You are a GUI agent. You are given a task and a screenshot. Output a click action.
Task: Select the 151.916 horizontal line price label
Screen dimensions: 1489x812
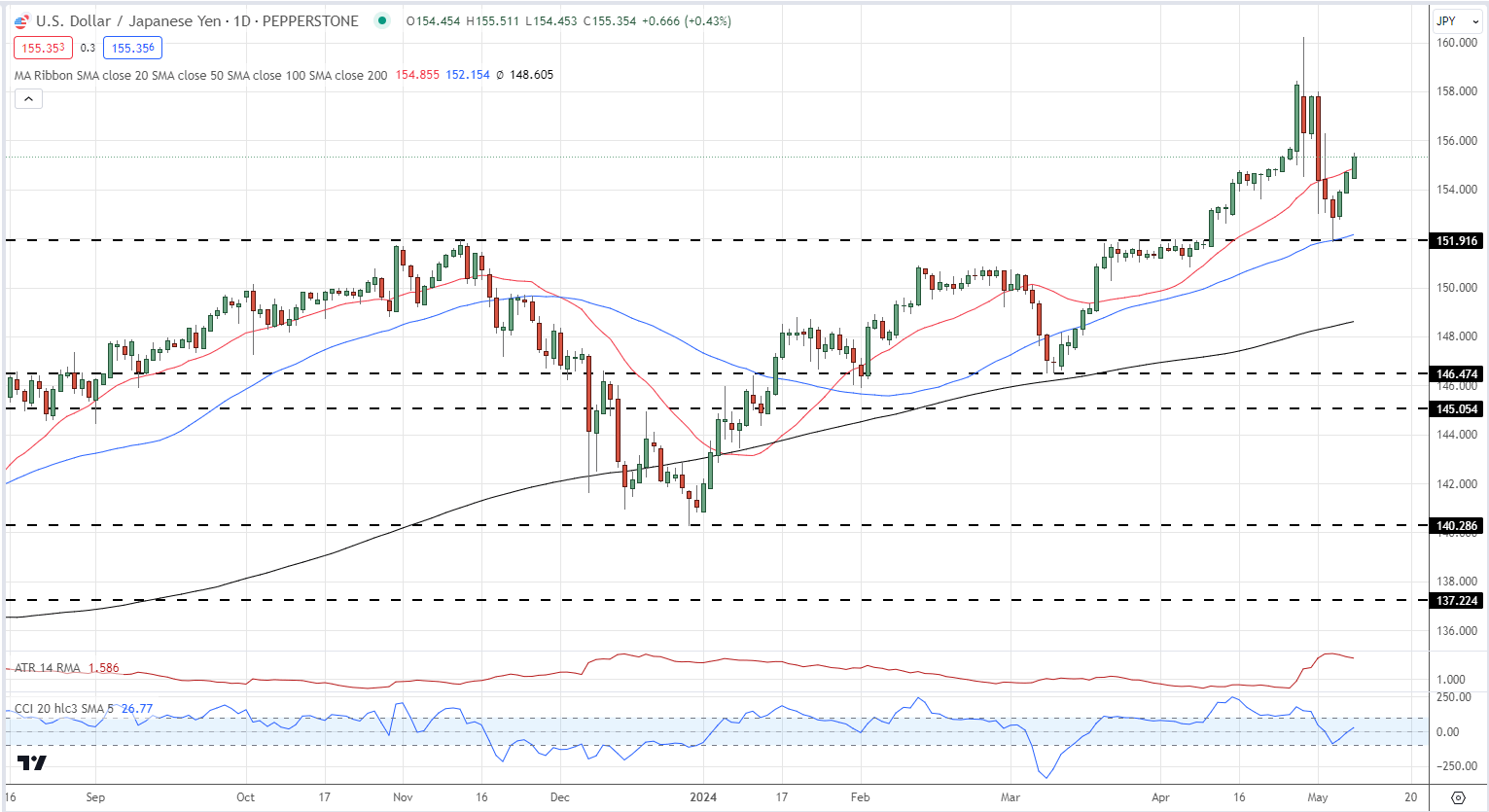tap(1457, 240)
